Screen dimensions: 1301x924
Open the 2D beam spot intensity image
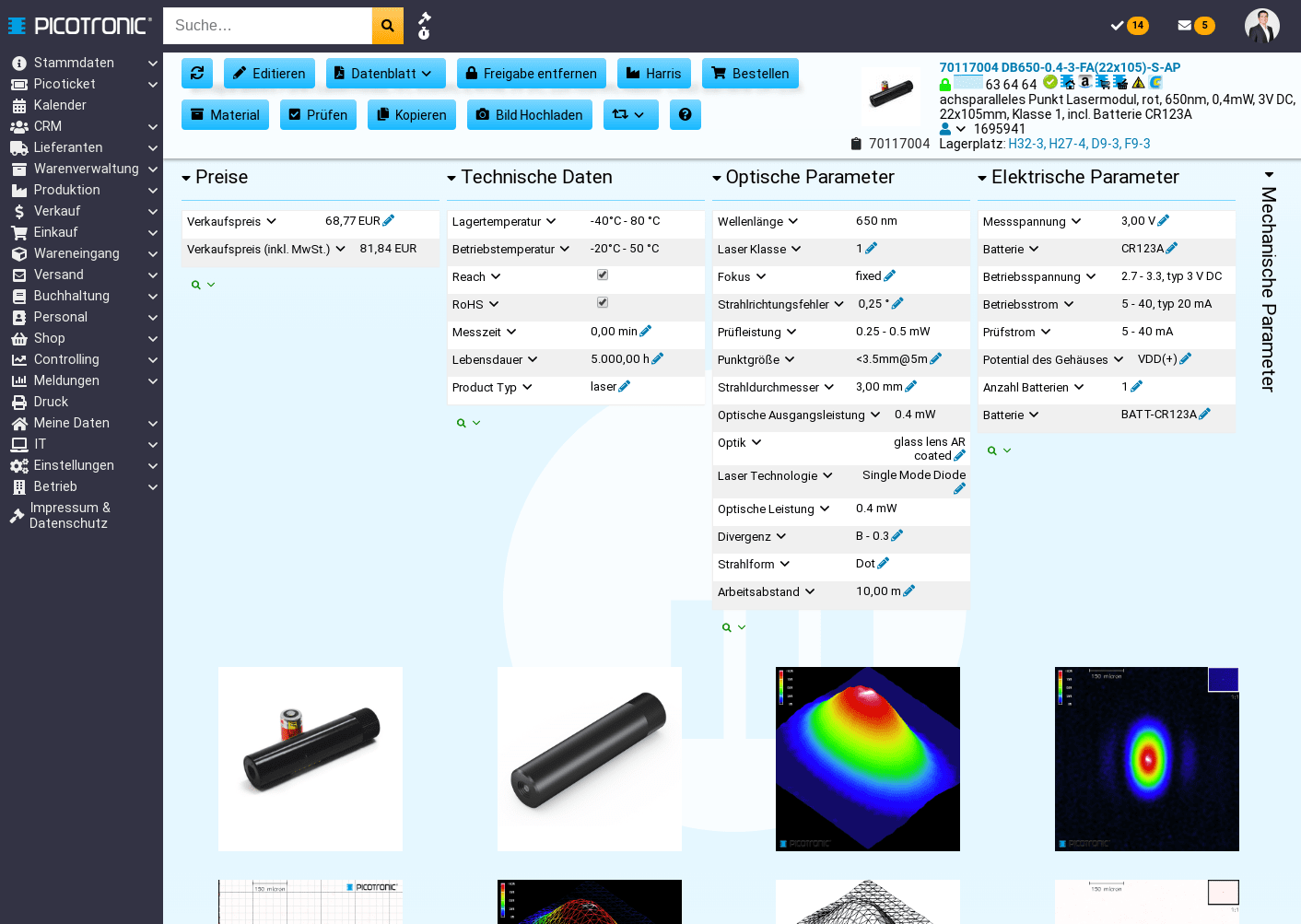(1147, 759)
